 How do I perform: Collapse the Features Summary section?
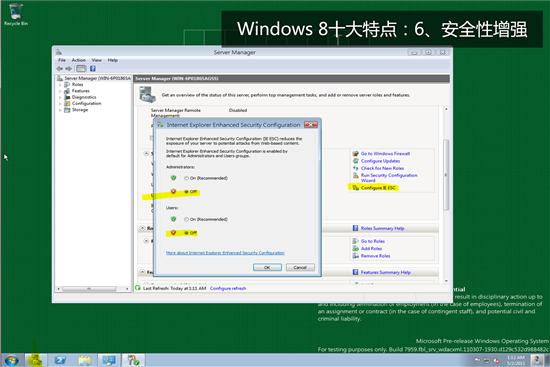click(142, 272)
